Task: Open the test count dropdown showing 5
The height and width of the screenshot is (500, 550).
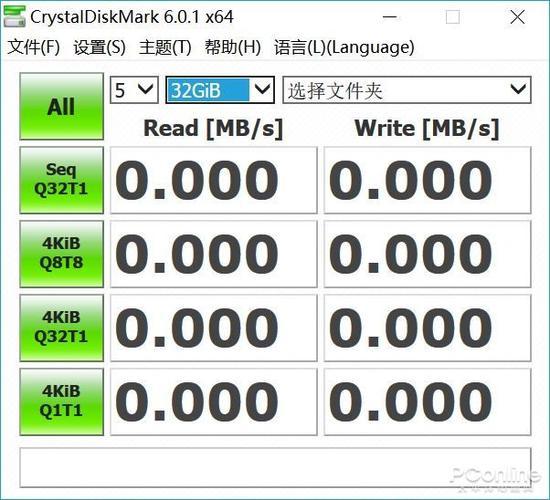Action: point(134,90)
